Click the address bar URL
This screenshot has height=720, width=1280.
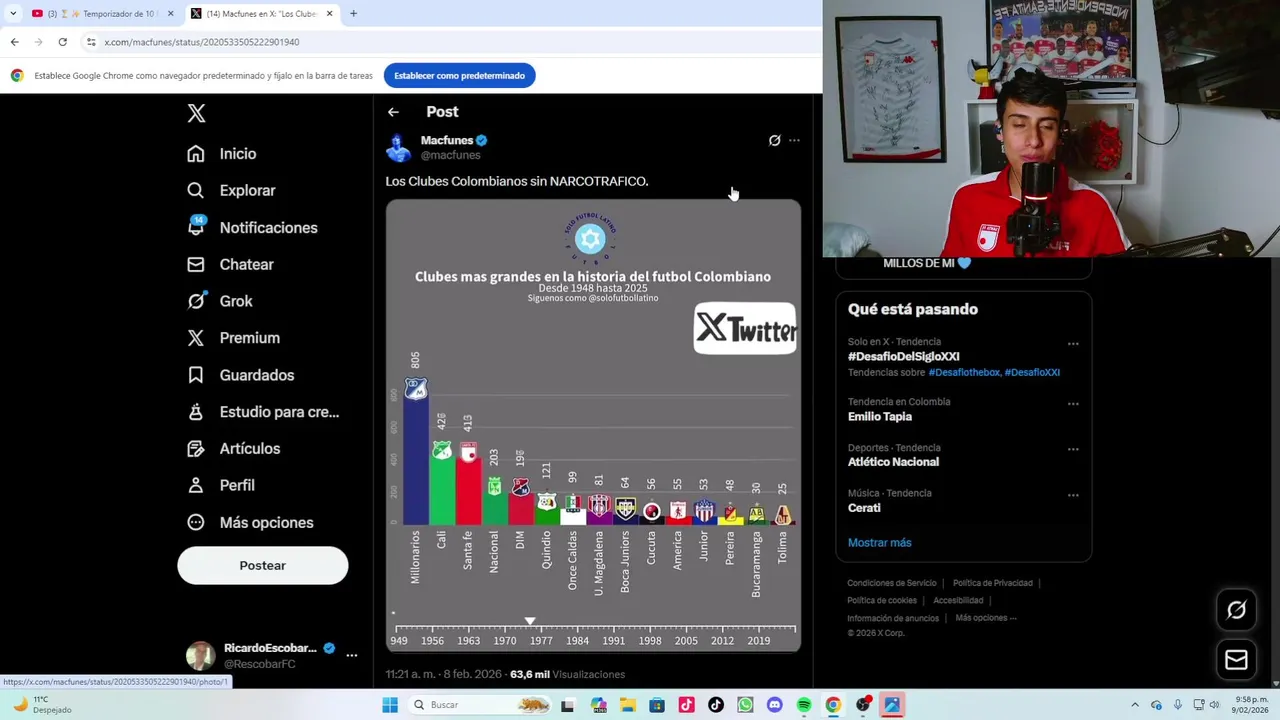click(202, 42)
